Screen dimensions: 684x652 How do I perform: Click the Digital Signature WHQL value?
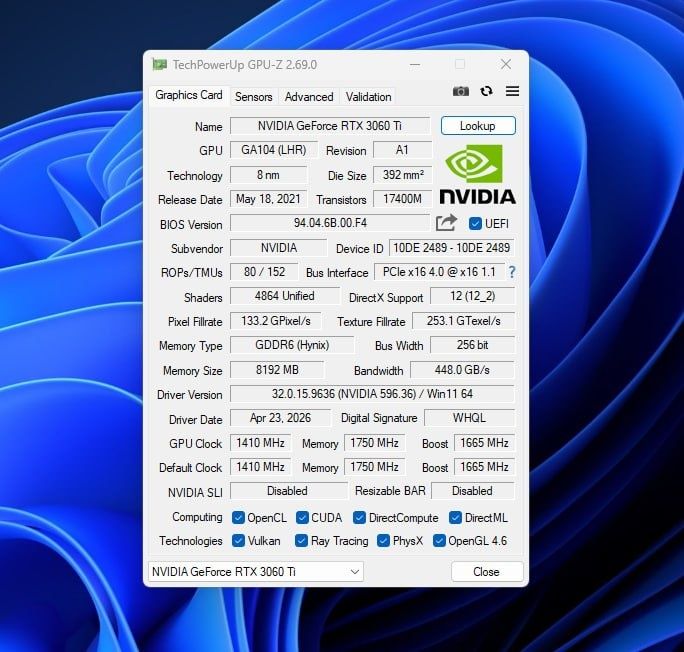click(x=469, y=418)
